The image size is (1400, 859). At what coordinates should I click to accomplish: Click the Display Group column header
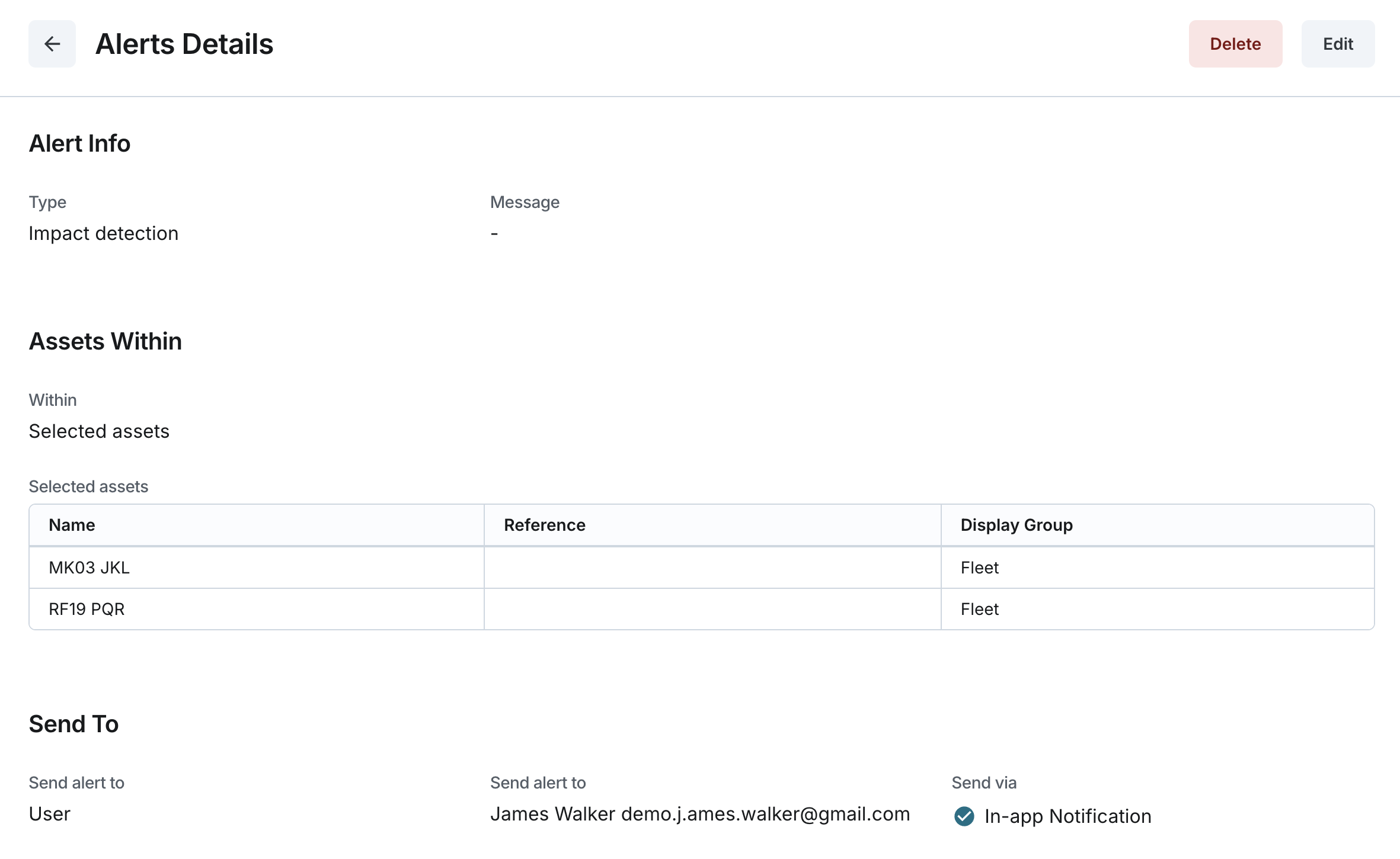coord(1016,525)
